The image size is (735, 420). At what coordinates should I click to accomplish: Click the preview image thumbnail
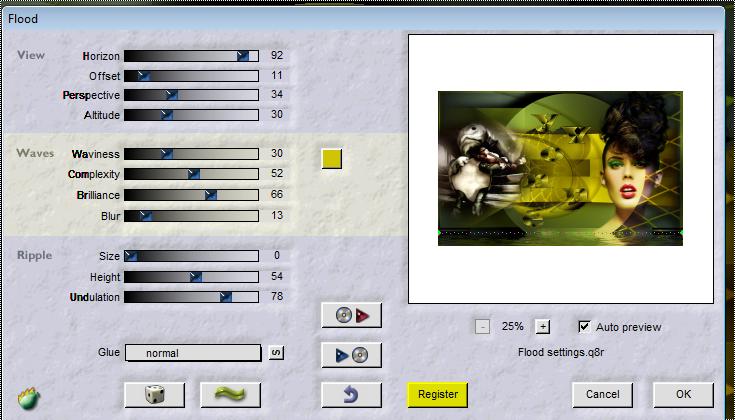(x=560, y=168)
